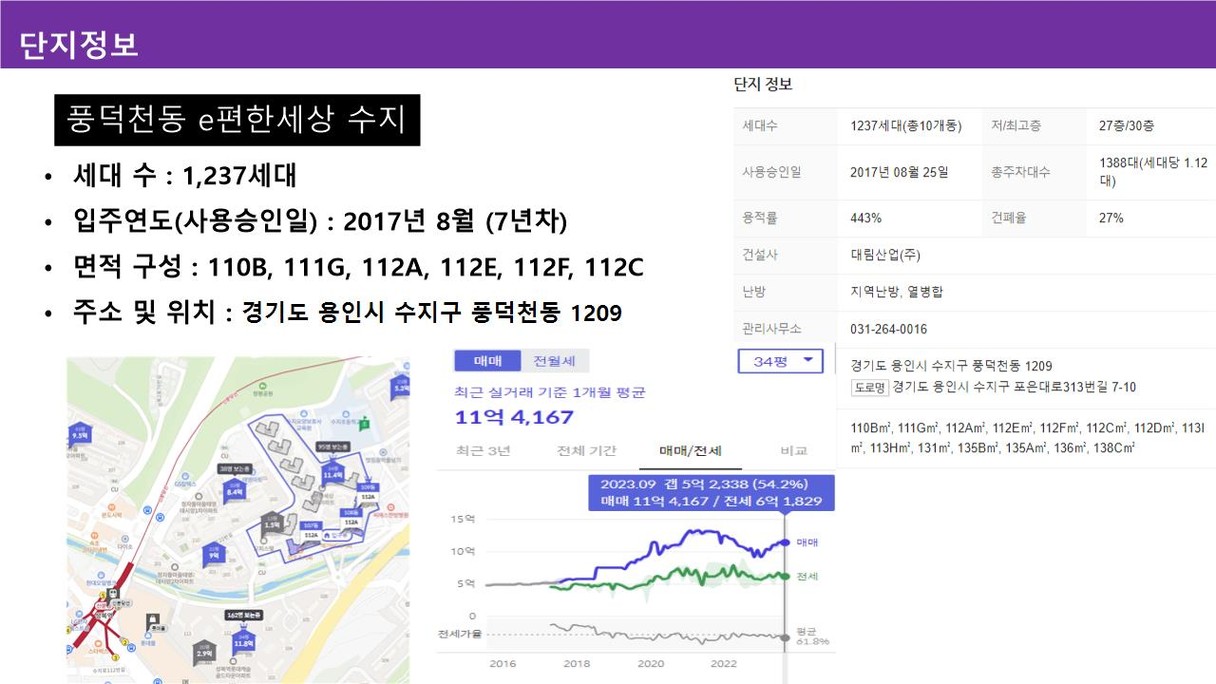Click the 5.3억 price marker on map

[402, 385]
